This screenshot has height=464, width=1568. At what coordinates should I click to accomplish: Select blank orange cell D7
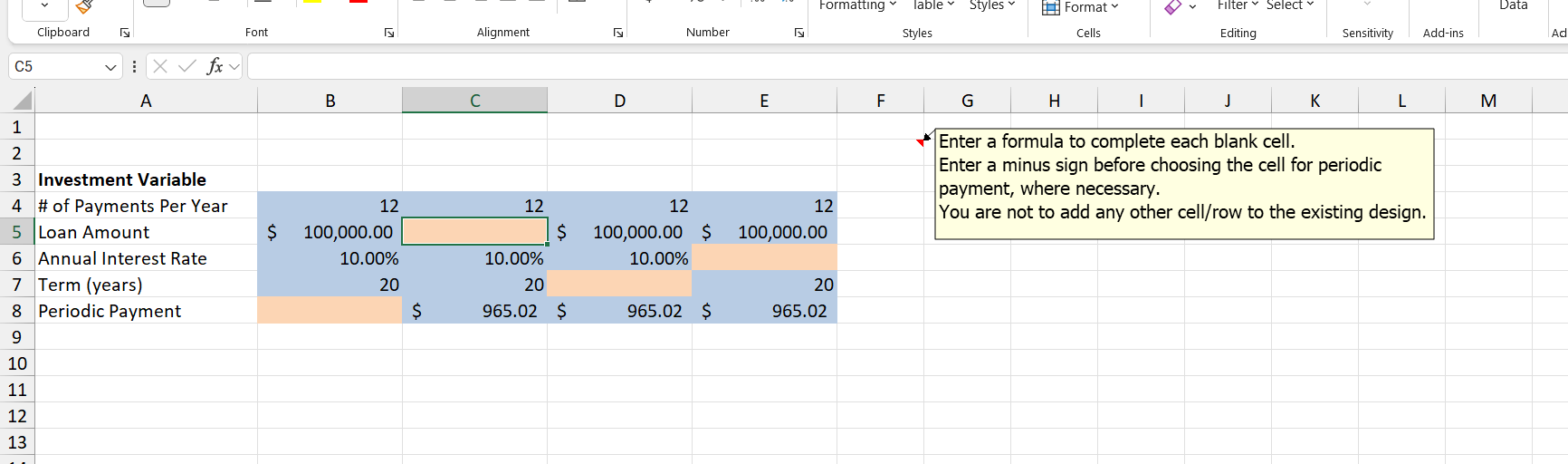click(x=620, y=285)
